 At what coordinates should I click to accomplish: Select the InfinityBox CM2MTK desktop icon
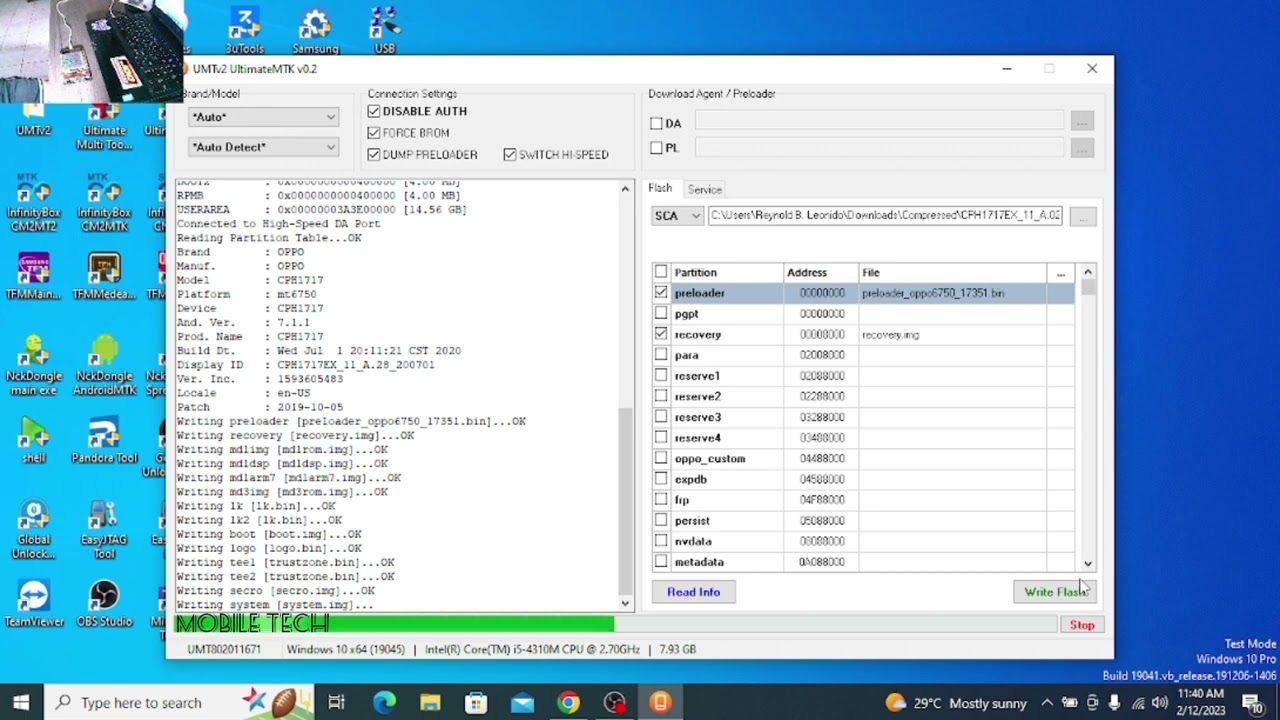(104, 203)
